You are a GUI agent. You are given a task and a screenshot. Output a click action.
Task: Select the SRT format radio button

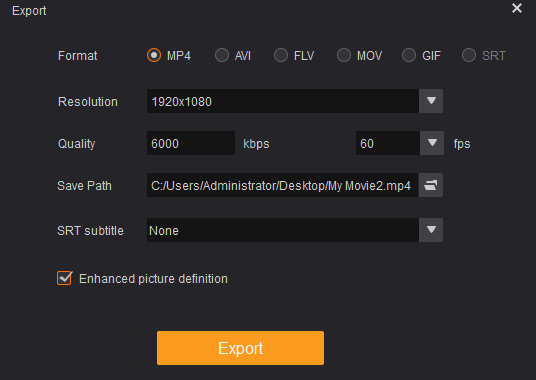pos(469,55)
